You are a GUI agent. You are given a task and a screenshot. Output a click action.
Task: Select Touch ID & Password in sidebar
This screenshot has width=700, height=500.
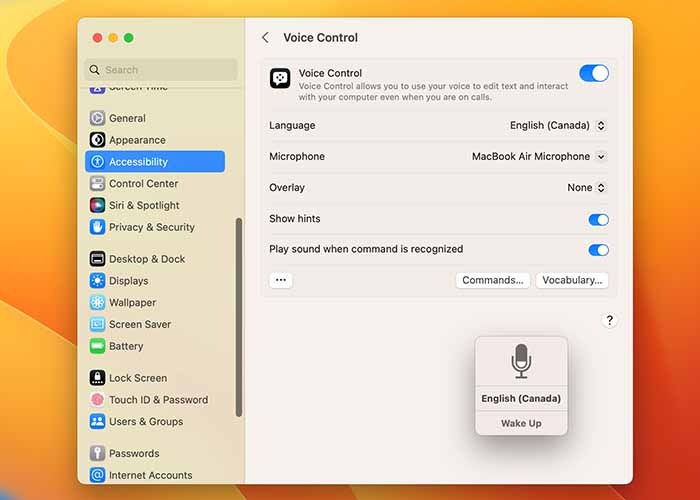coord(154,400)
